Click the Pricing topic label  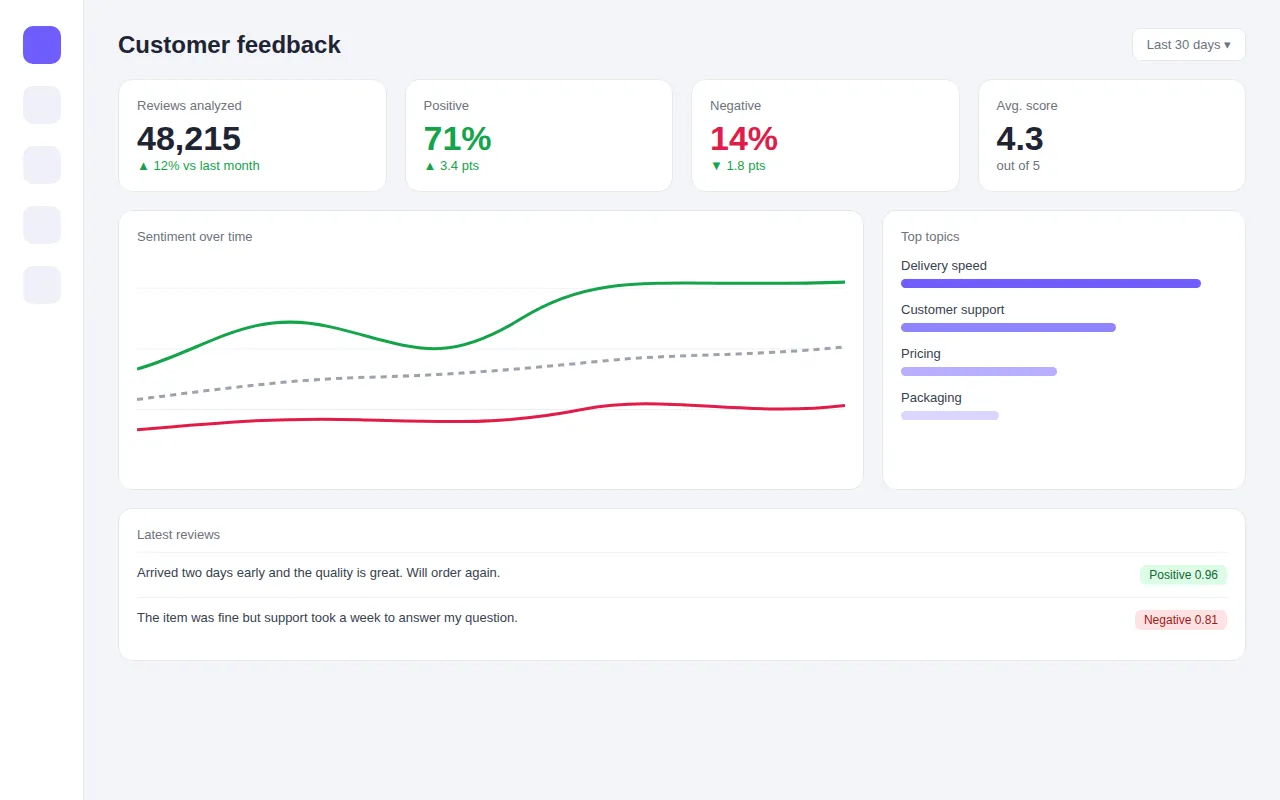tap(921, 354)
